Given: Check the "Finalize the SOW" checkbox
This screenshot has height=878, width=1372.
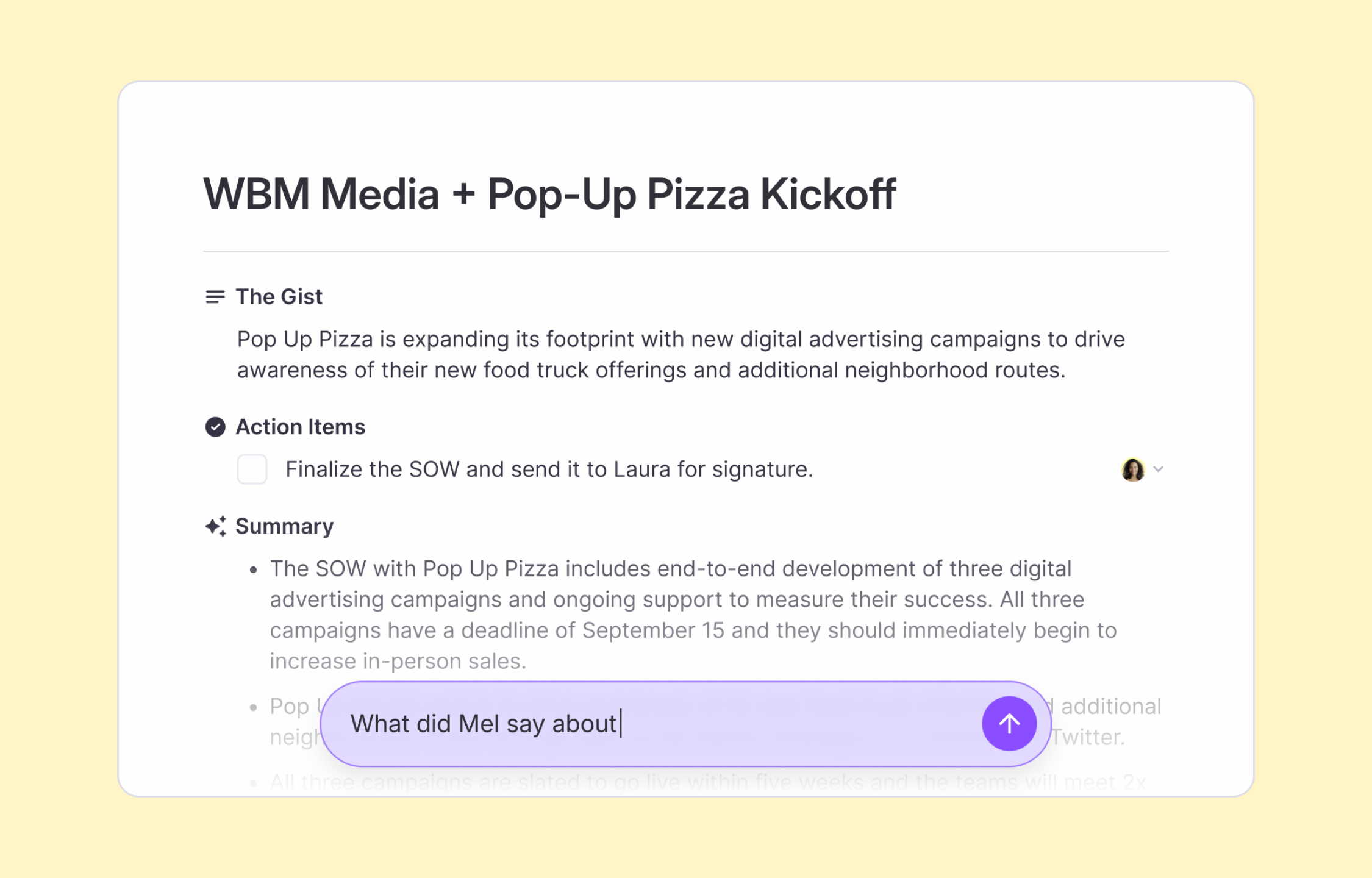Looking at the screenshot, I should 252,469.
